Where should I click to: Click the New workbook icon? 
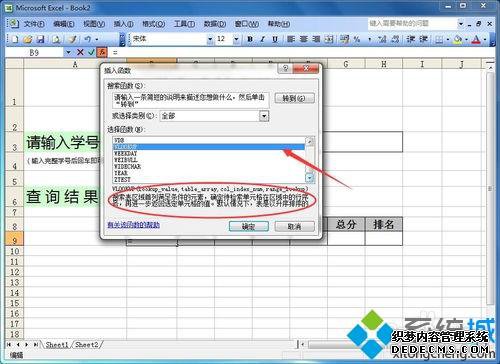(x=15, y=39)
